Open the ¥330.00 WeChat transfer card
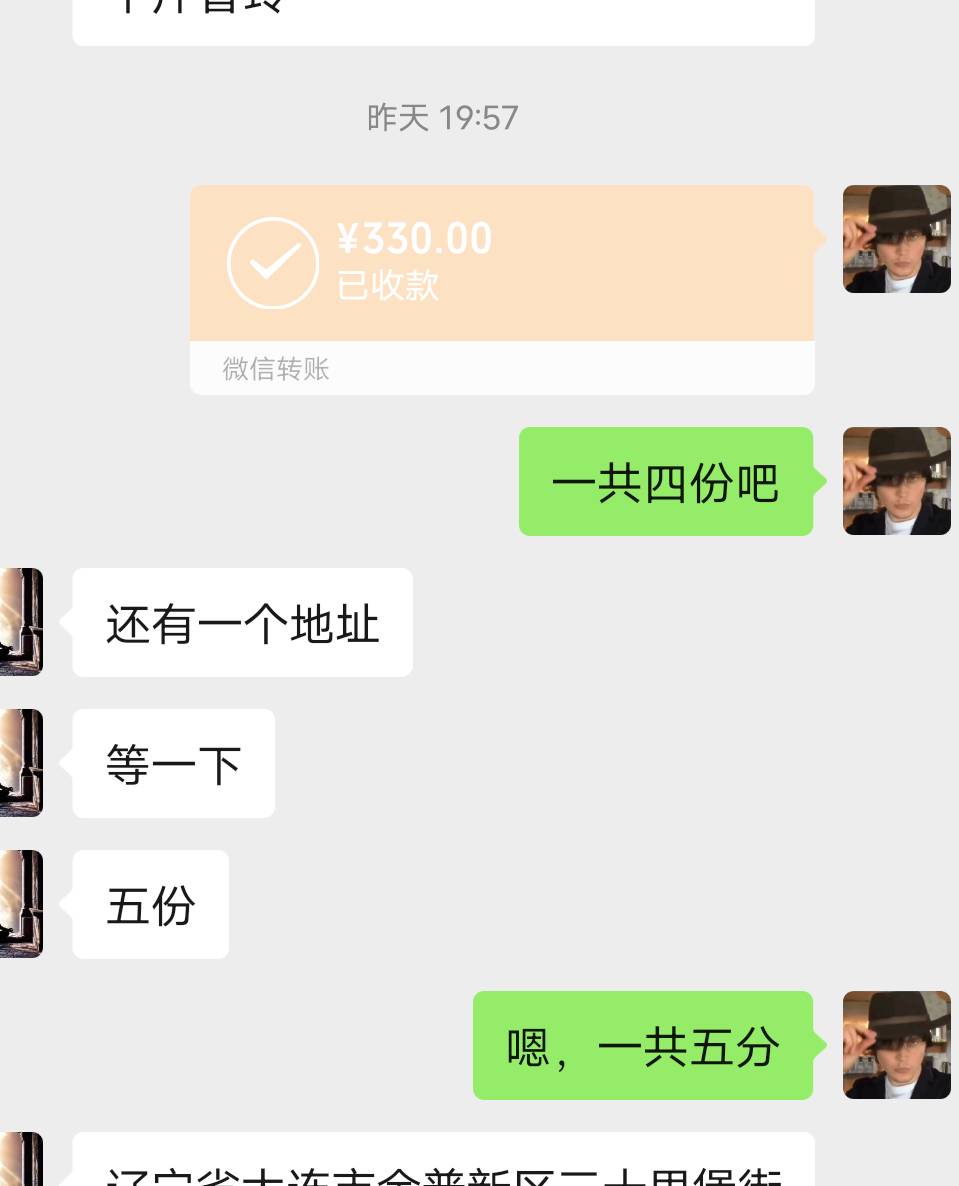The height and width of the screenshot is (1186, 959). 502,290
